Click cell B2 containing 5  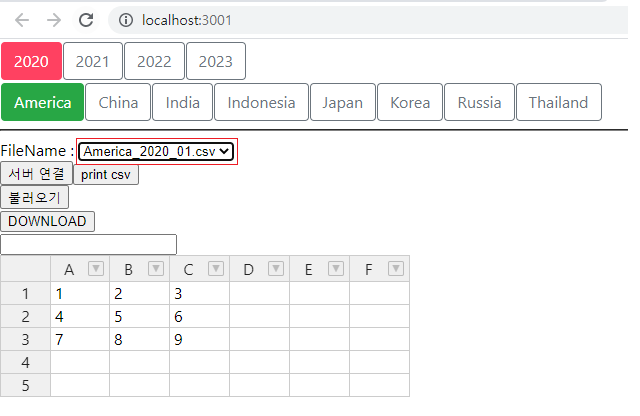pyautogui.click(x=140, y=316)
